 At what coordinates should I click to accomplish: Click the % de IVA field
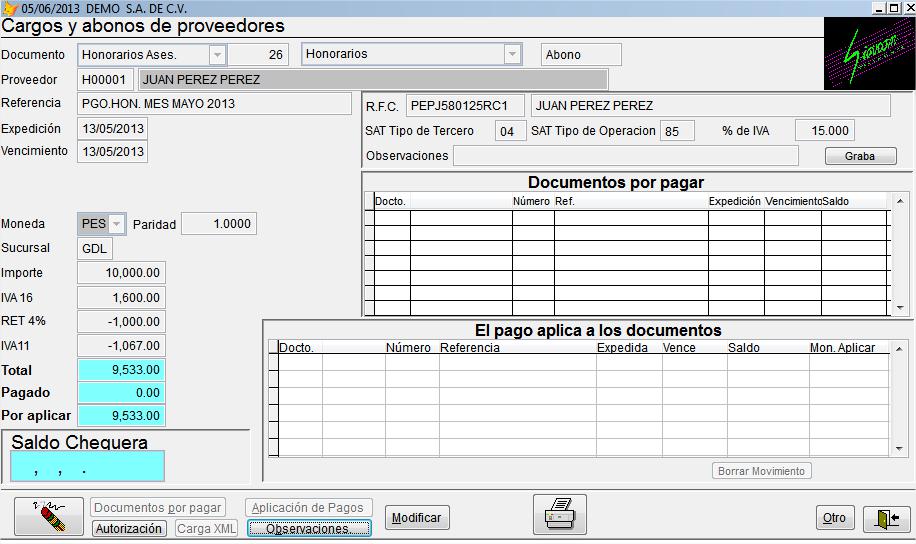825,130
